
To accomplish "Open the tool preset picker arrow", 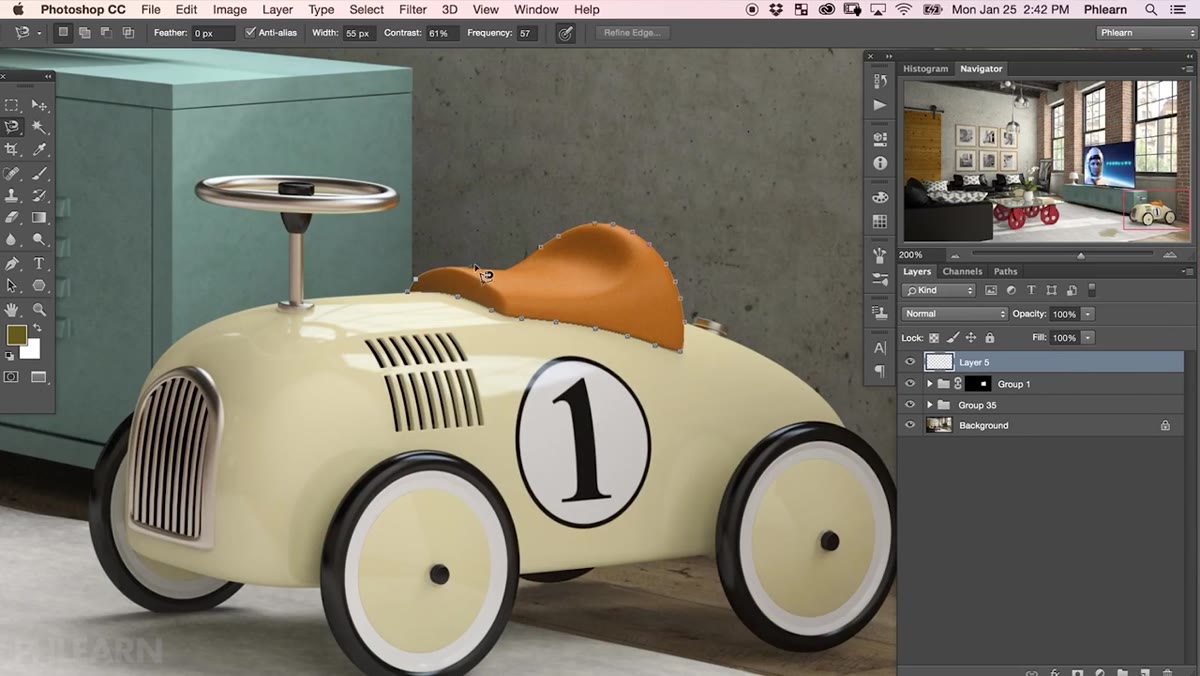I will (39, 33).
